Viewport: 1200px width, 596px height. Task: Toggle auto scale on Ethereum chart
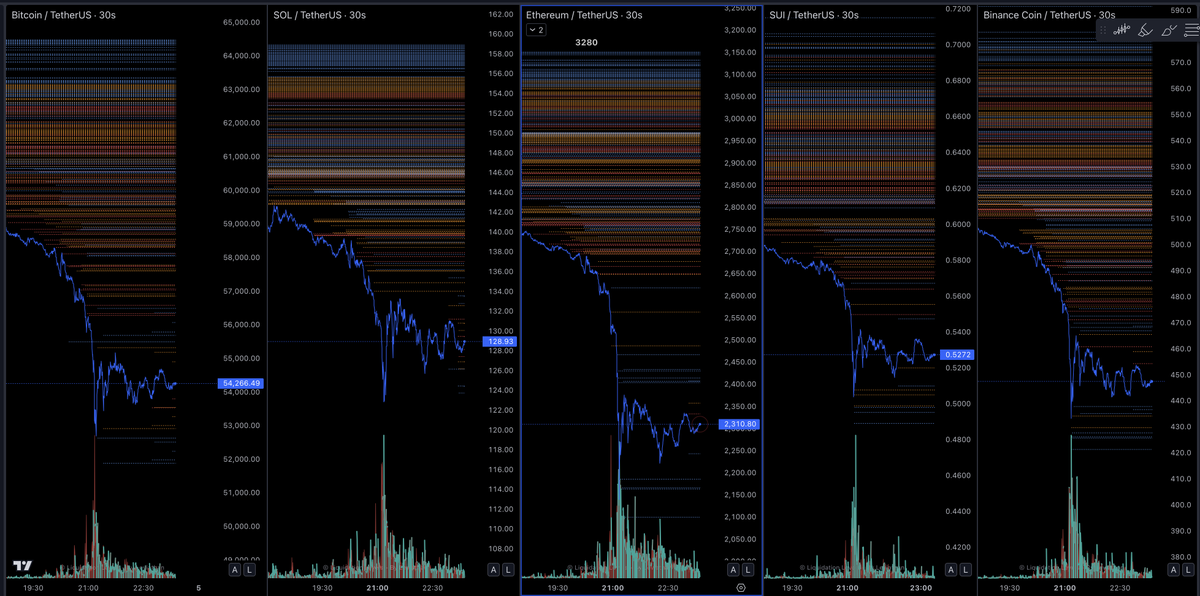pyautogui.click(x=733, y=569)
